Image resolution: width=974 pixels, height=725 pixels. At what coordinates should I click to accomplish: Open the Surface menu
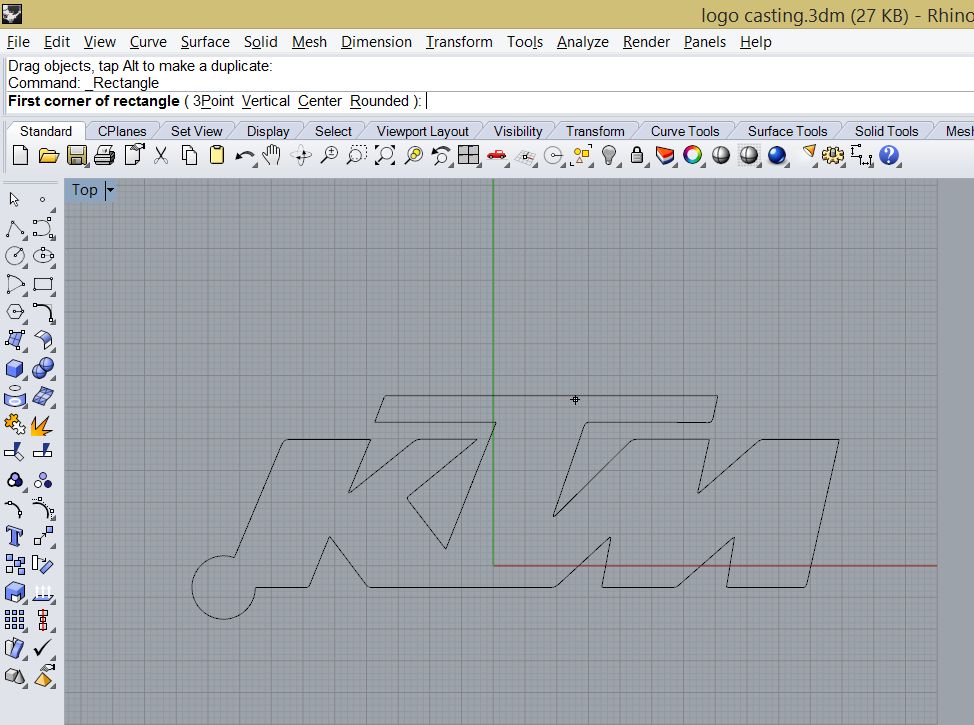(x=205, y=42)
